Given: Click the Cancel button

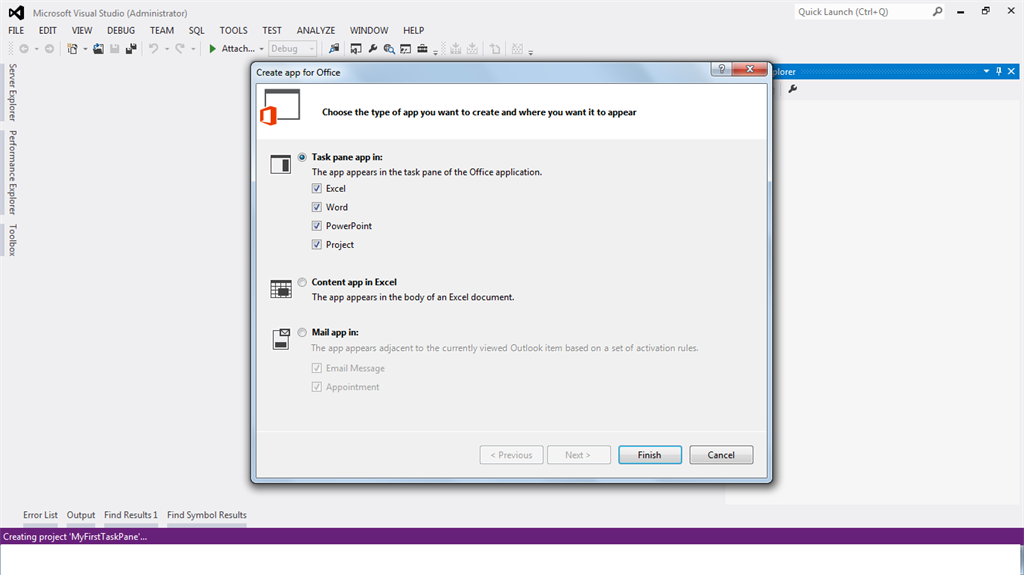Looking at the screenshot, I should (x=721, y=455).
